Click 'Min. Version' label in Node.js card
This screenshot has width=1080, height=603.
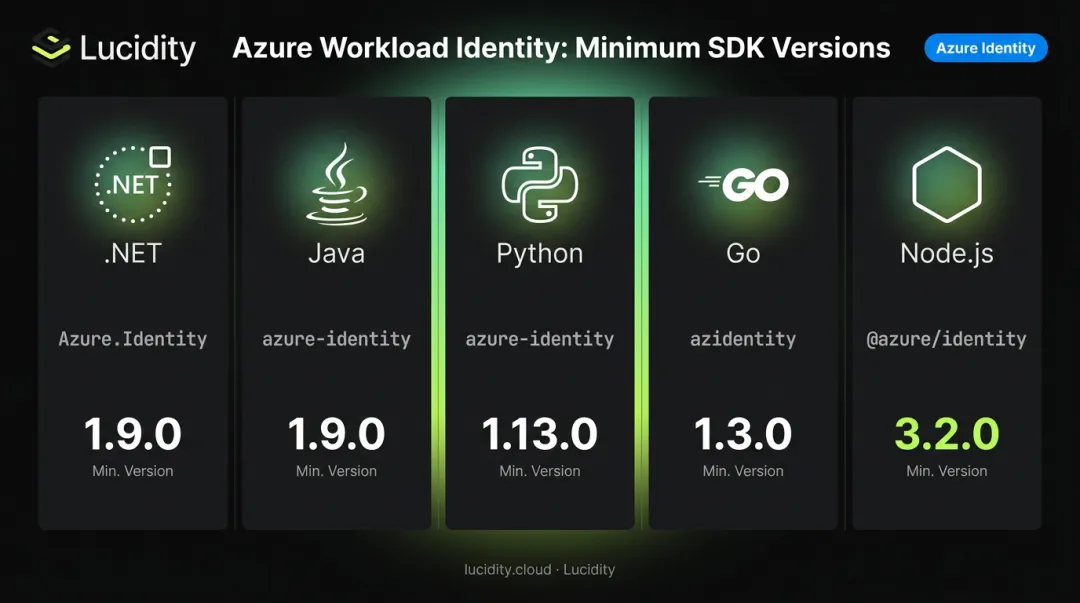click(947, 471)
